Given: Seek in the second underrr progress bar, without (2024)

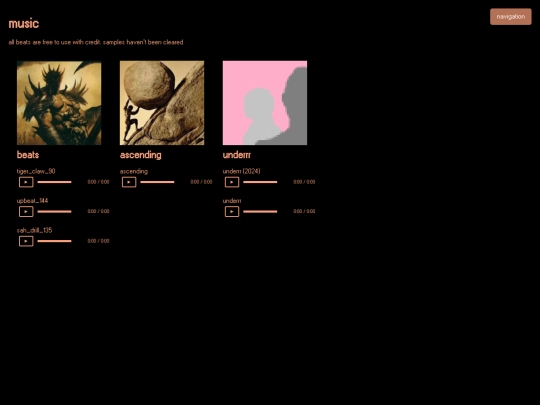Looking at the screenshot, I should pyautogui.click(x=260, y=211).
